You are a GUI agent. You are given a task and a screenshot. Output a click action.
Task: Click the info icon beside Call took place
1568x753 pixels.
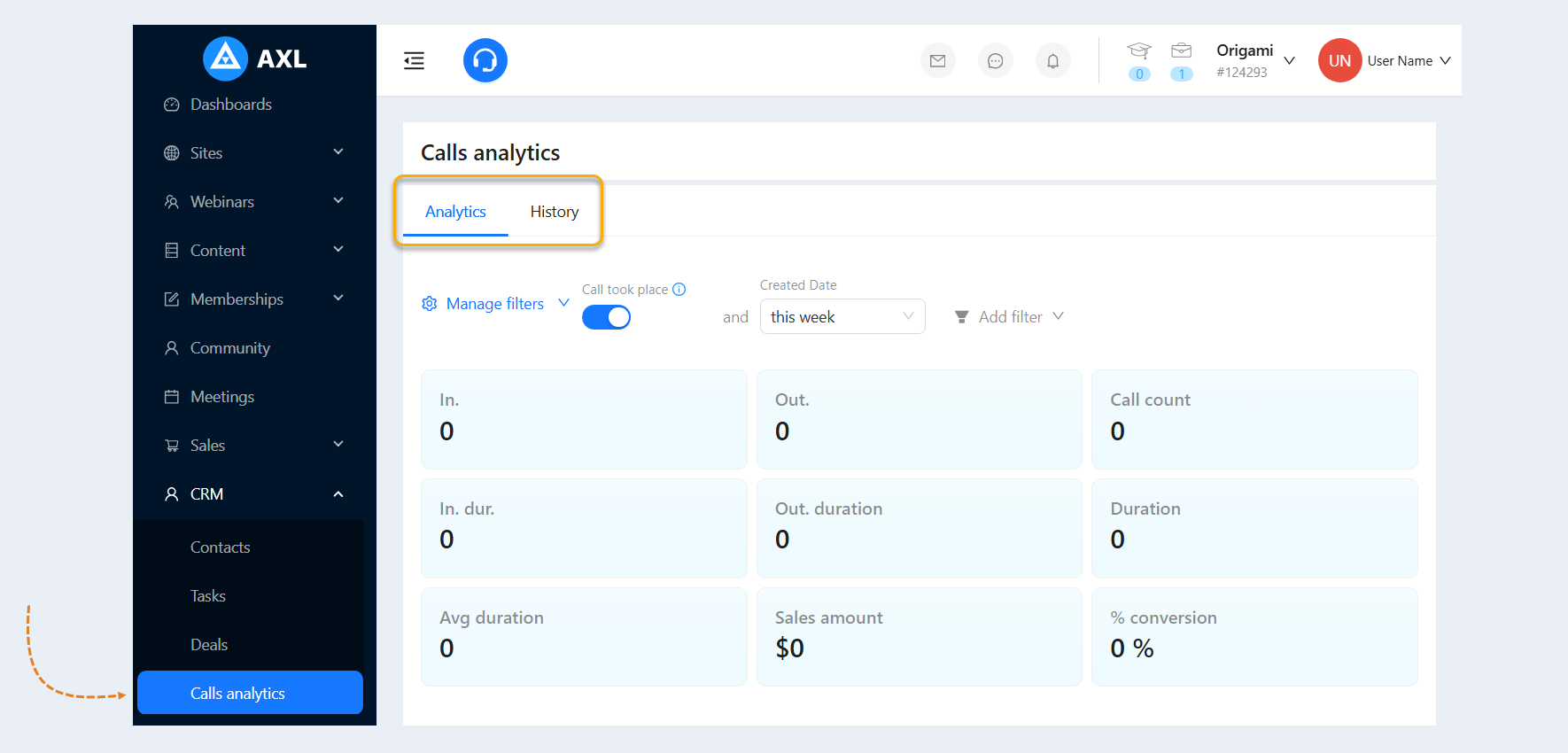click(x=679, y=289)
